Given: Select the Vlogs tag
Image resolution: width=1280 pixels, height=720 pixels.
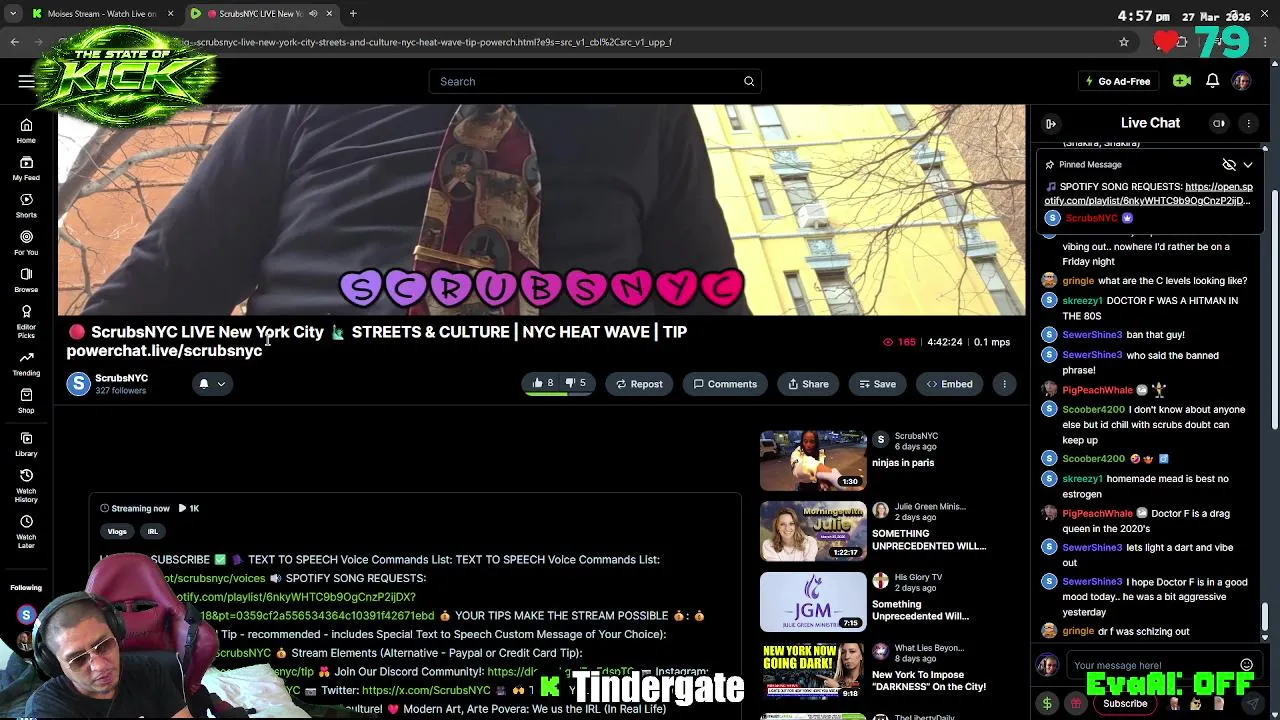Looking at the screenshot, I should [x=117, y=532].
